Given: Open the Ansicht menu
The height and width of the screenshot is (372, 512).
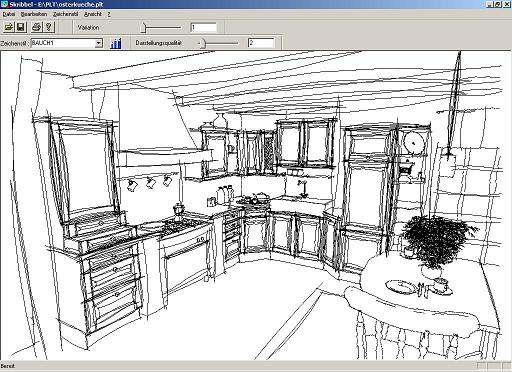Looking at the screenshot, I should [x=93, y=14].
